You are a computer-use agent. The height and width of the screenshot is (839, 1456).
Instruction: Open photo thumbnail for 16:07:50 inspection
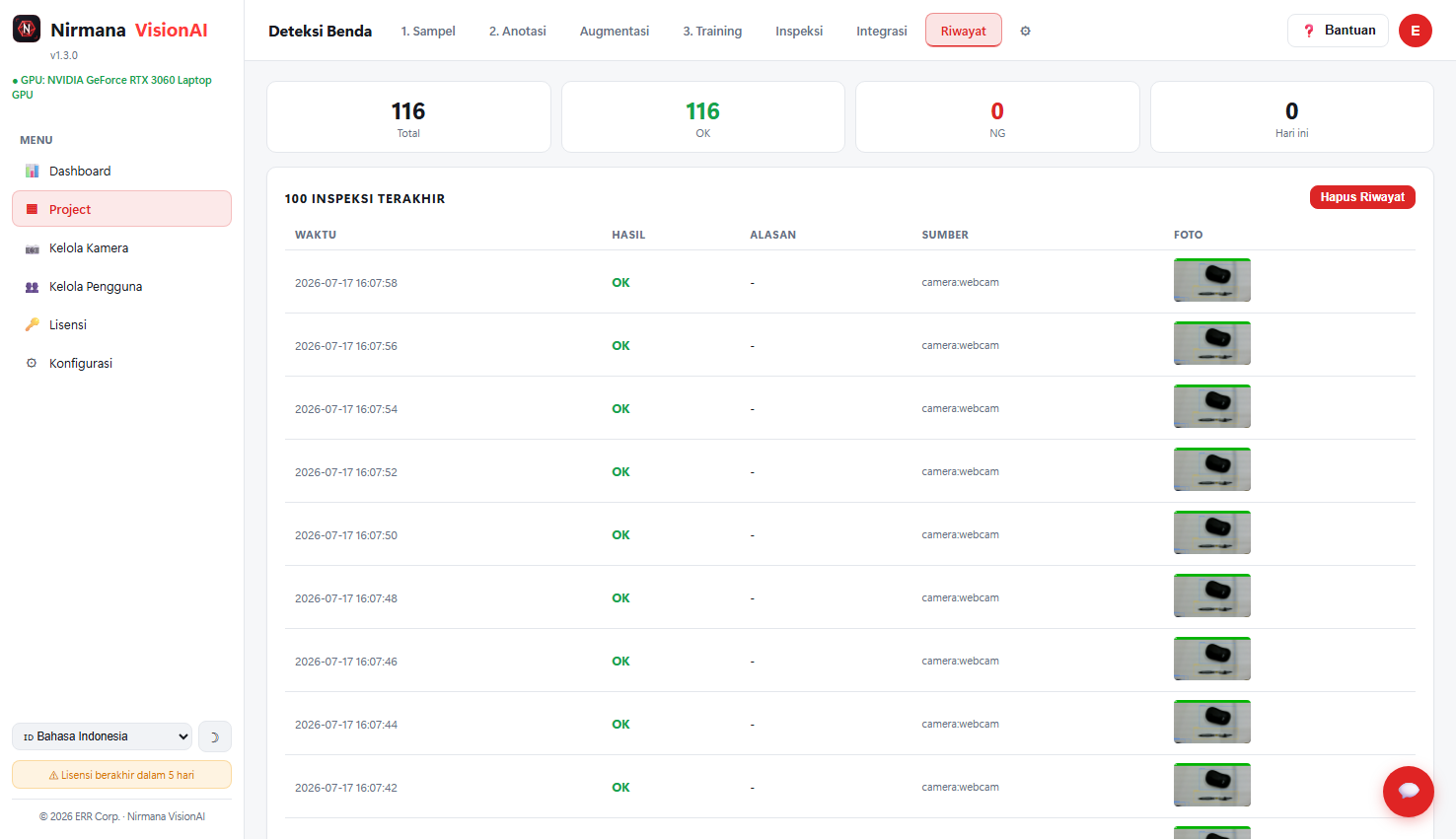point(1212,532)
